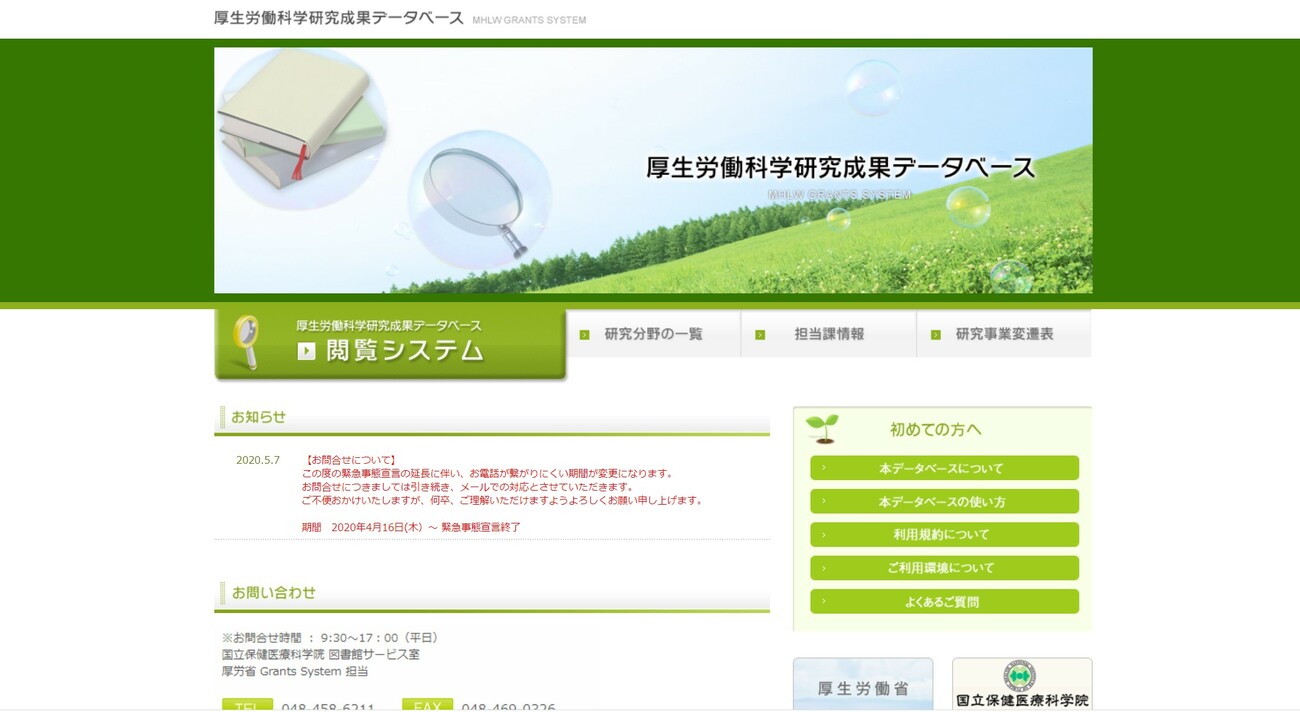Screen dimensions: 1300x712
Task: Click the お問合せ時間 9:30～17:00 line
Action: click(330, 637)
